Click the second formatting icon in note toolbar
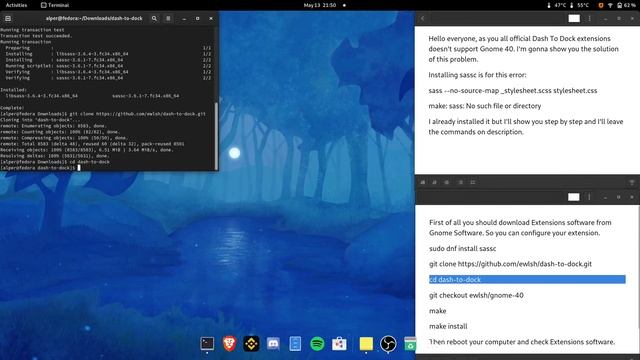The image size is (640, 360). (x=434, y=182)
